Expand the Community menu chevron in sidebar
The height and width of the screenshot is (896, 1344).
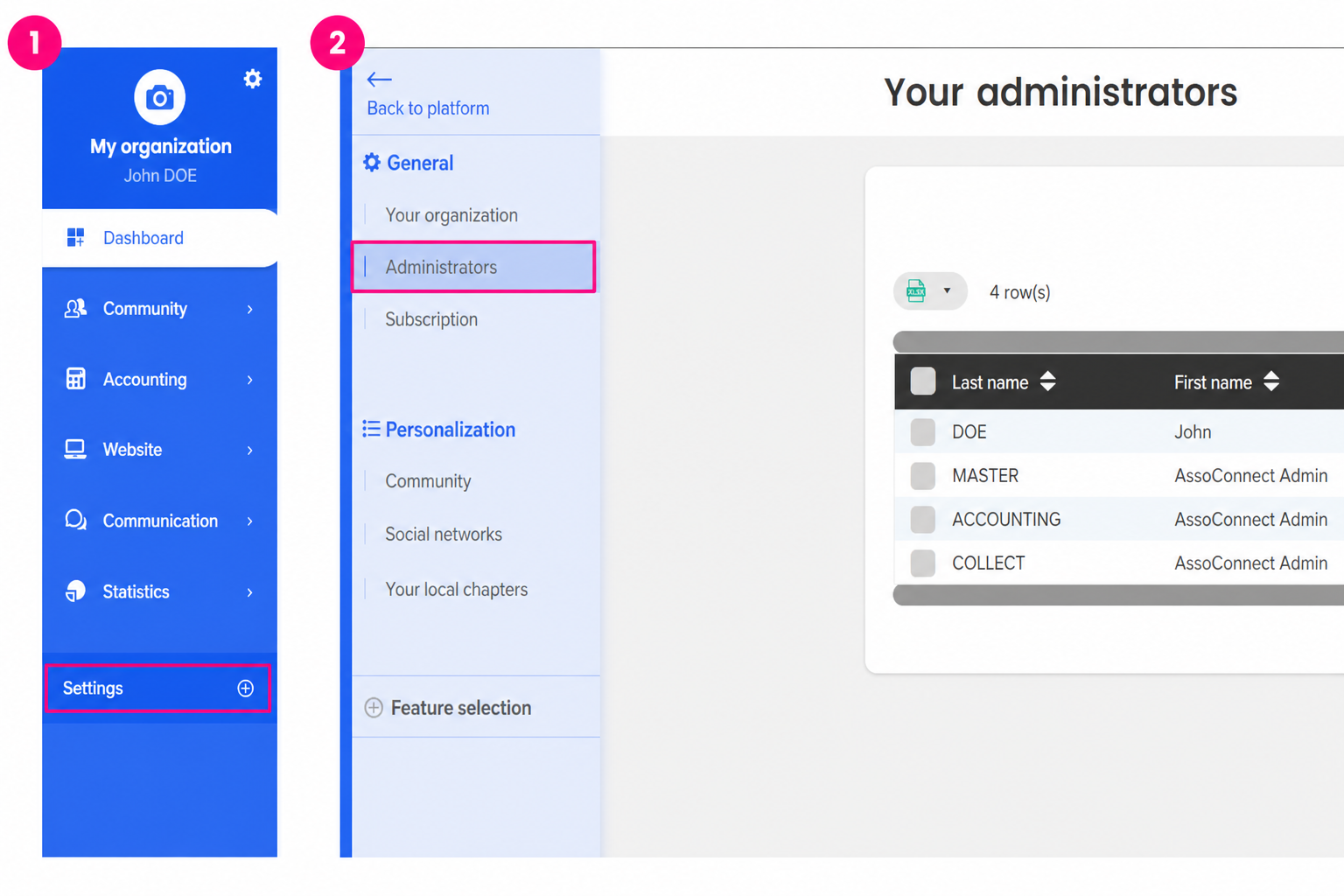click(x=250, y=309)
